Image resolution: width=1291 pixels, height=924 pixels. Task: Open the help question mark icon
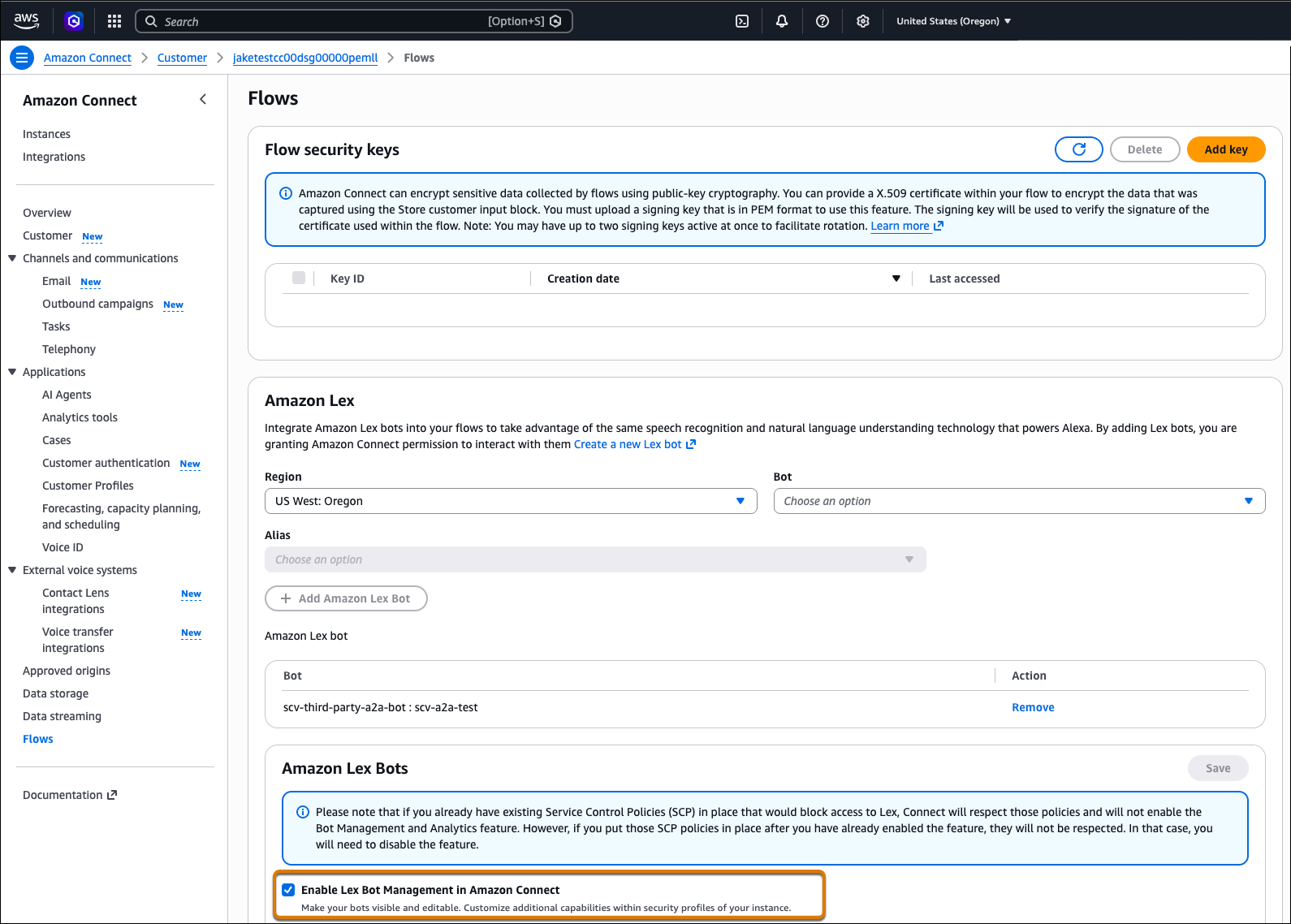pyautogui.click(x=823, y=21)
